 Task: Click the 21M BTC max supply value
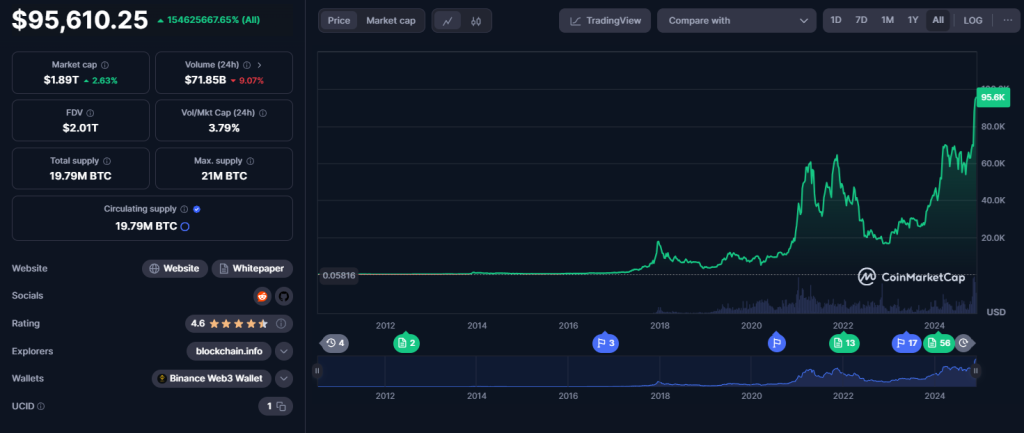(224, 176)
